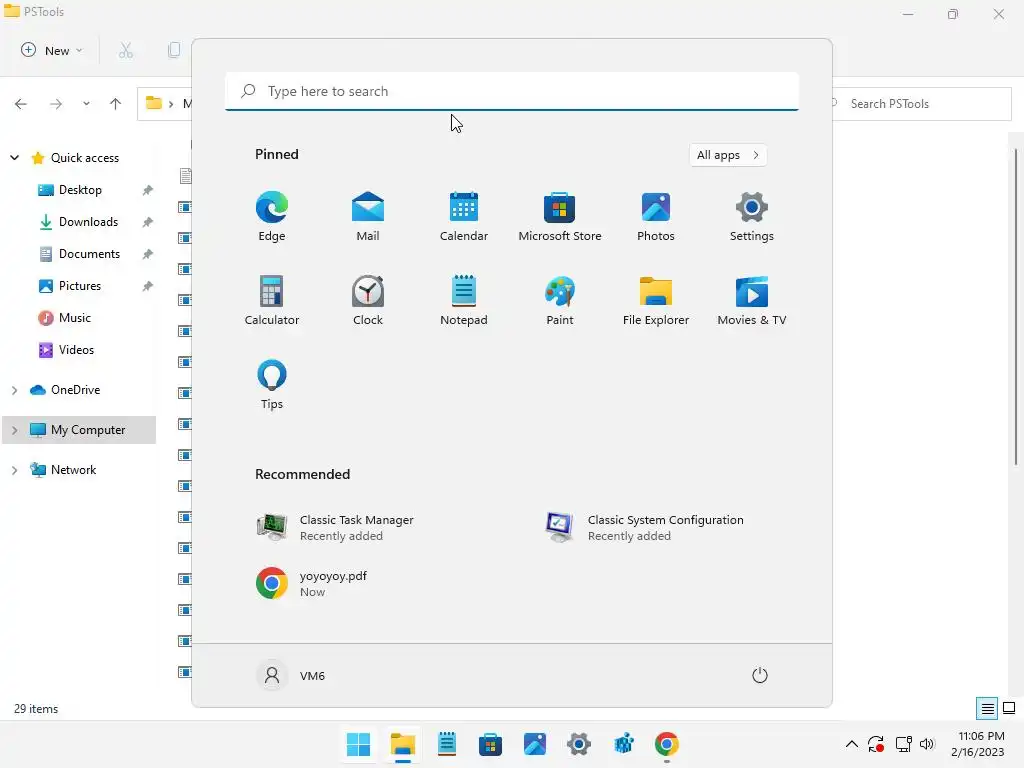Open Settings gear on the taskbar
Image resolution: width=1024 pixels, height=768 pixels.
click(579, 744)
